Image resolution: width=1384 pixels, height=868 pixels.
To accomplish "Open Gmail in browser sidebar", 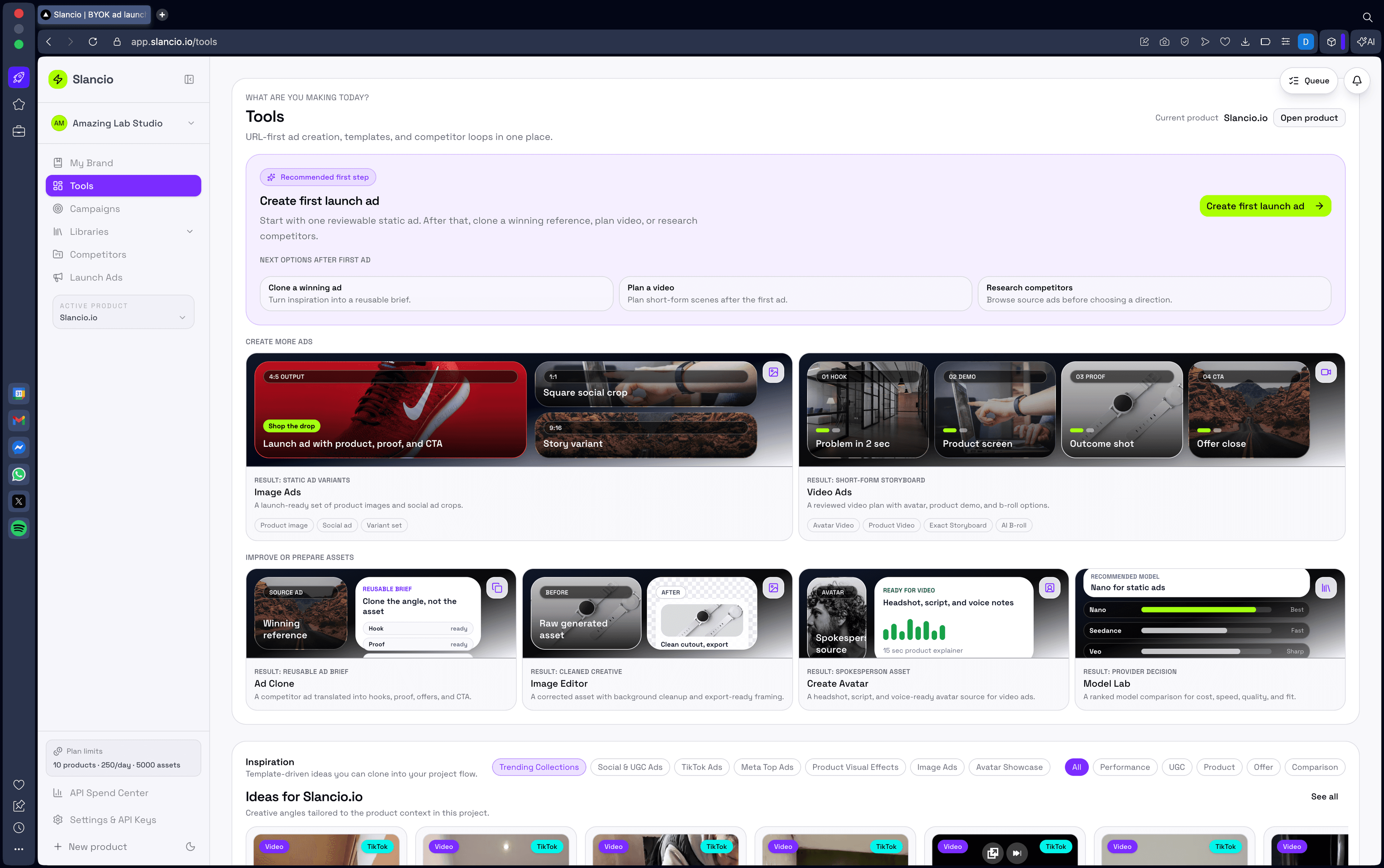I will pos(19,420).
